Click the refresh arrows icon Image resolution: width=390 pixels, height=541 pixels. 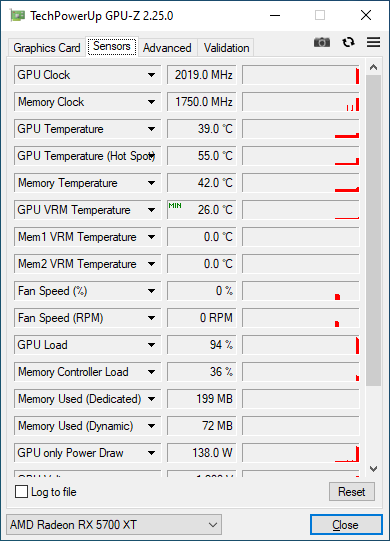click(x=348, y=42)
